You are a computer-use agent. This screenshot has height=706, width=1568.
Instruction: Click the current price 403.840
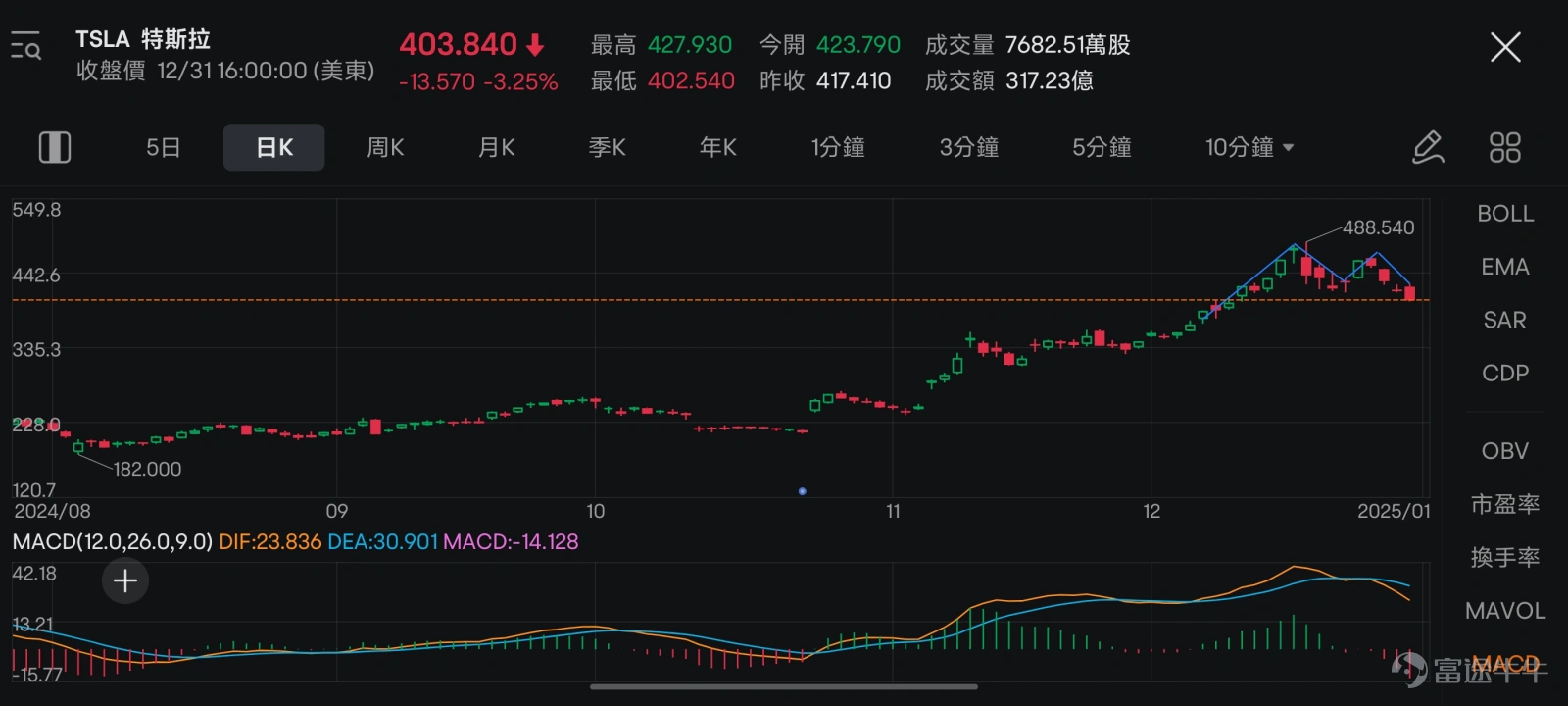point(458,44)
